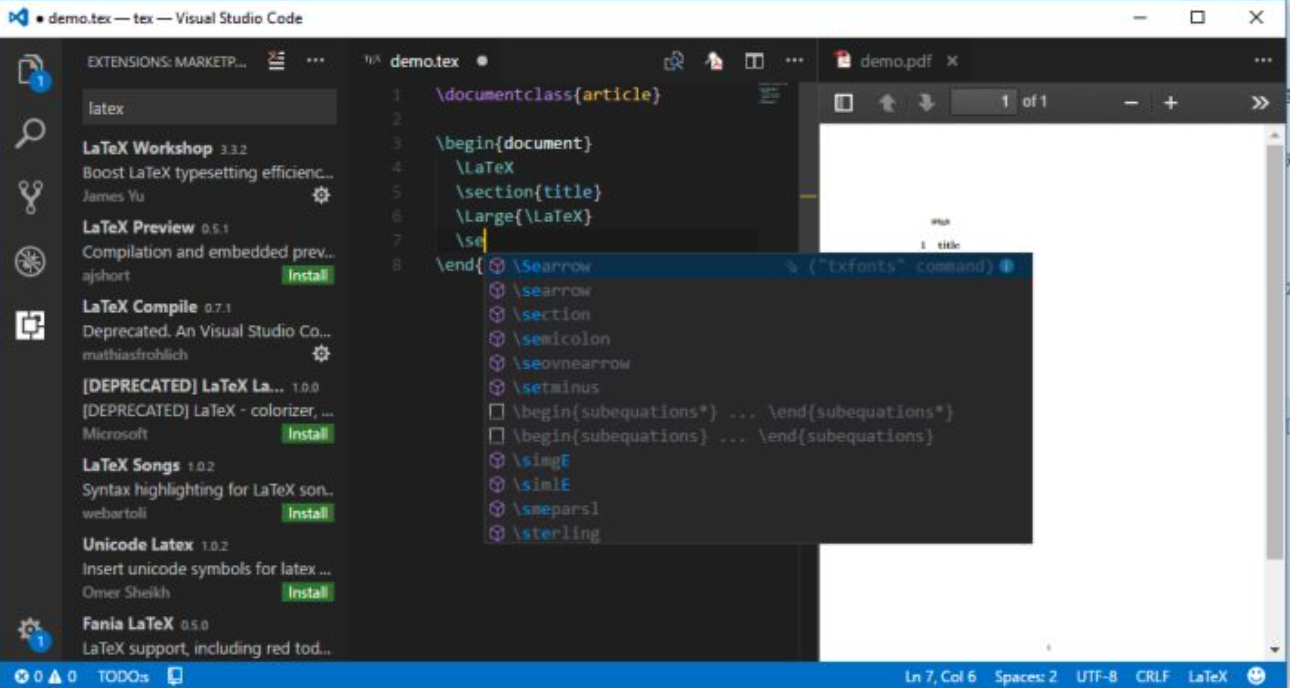The width and height of the screenshot is (1290, 688).
Task: Click the status bar icon beside TODOs
Action: pos(175,677)
